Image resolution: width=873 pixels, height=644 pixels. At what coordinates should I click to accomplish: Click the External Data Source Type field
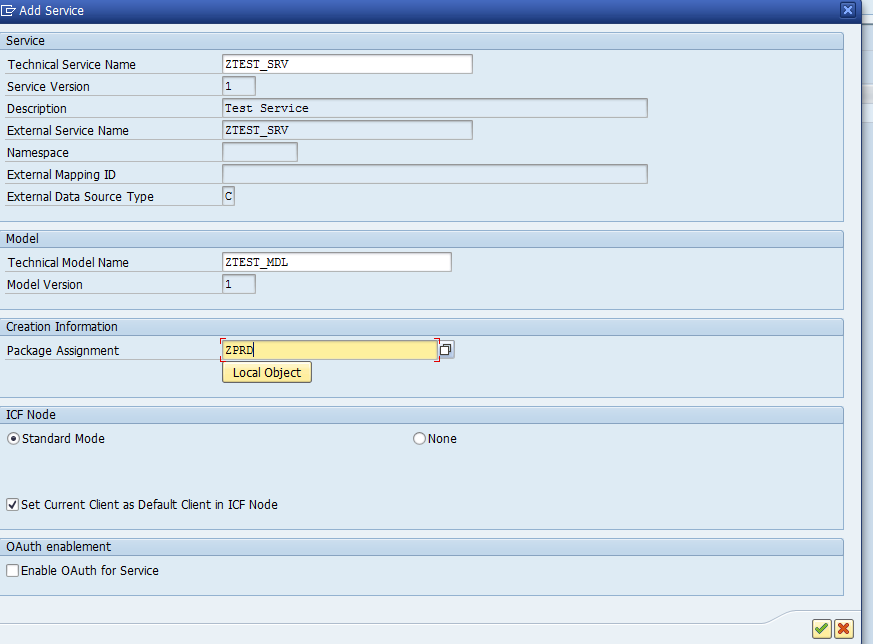coord(228,196)
